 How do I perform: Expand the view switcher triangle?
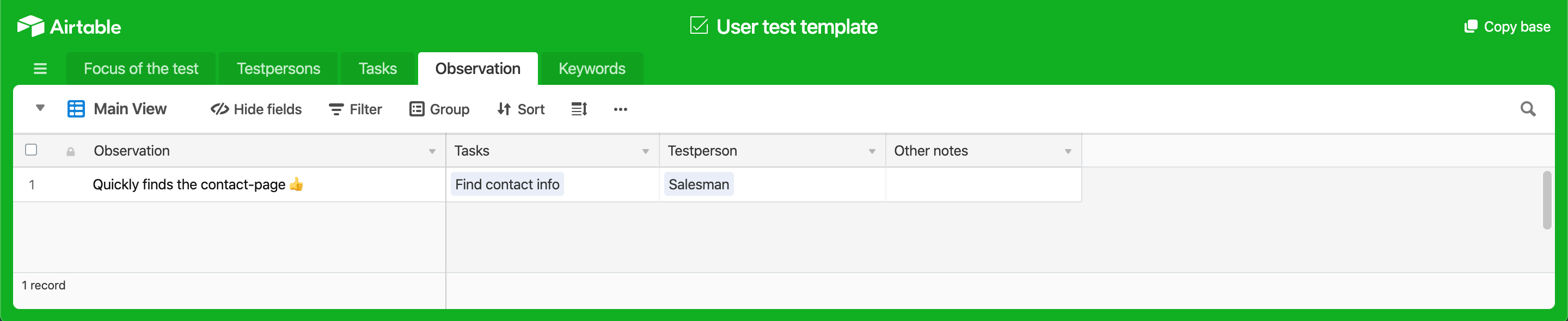click(x=40, y=108)
